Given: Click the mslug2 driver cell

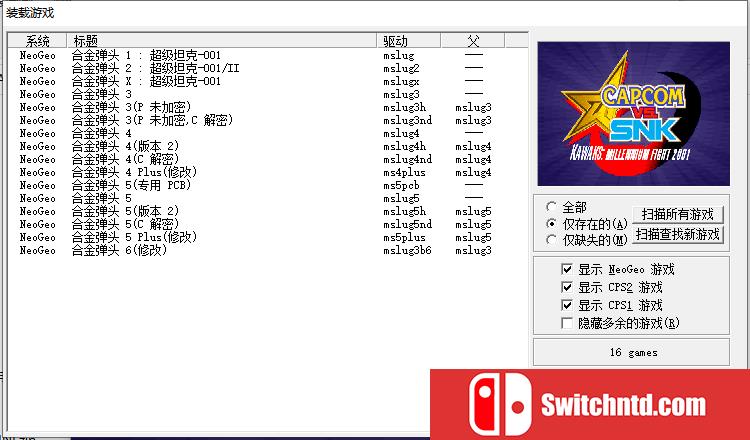Looking at the screenshot, I should click(401, 69).
